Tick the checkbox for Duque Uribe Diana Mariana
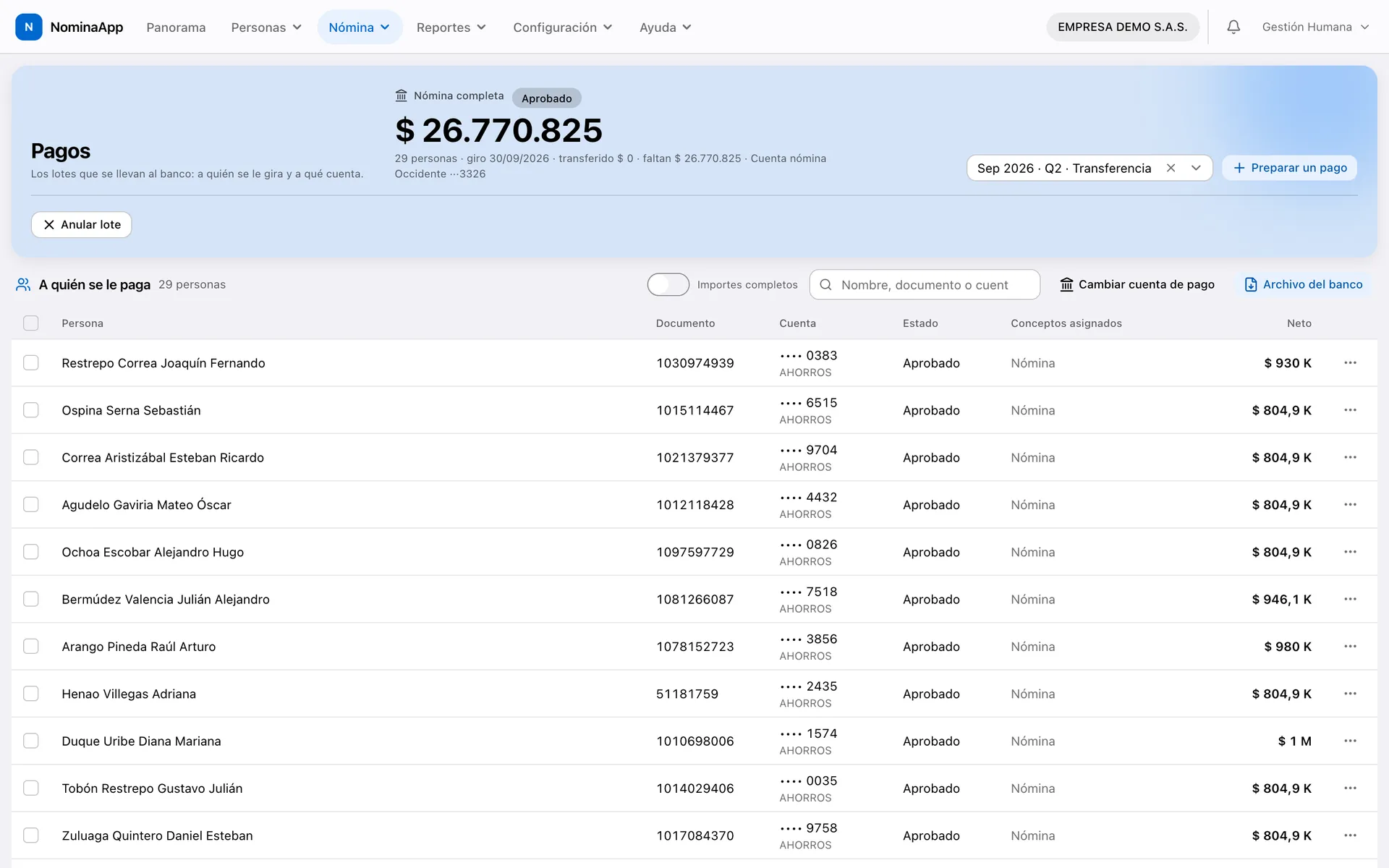 (30, 741)
